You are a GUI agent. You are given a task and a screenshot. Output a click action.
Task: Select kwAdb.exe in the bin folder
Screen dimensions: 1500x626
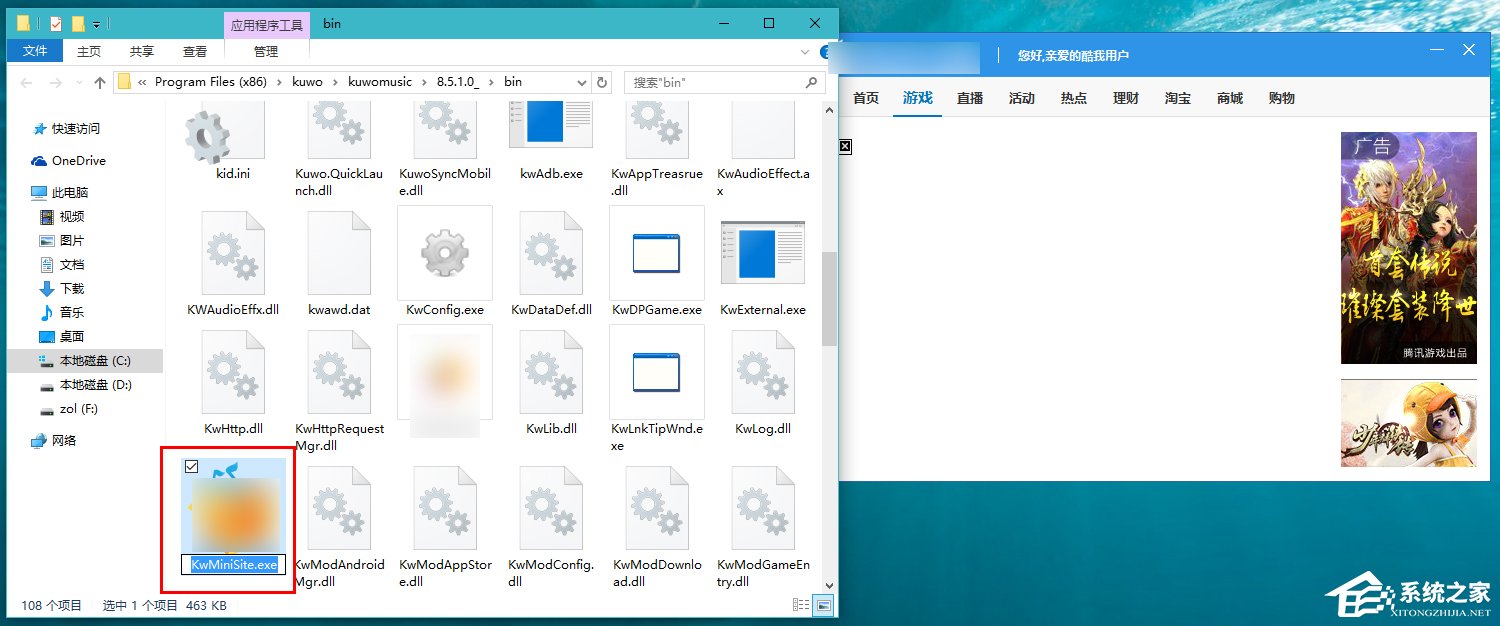tap(551, 130)
